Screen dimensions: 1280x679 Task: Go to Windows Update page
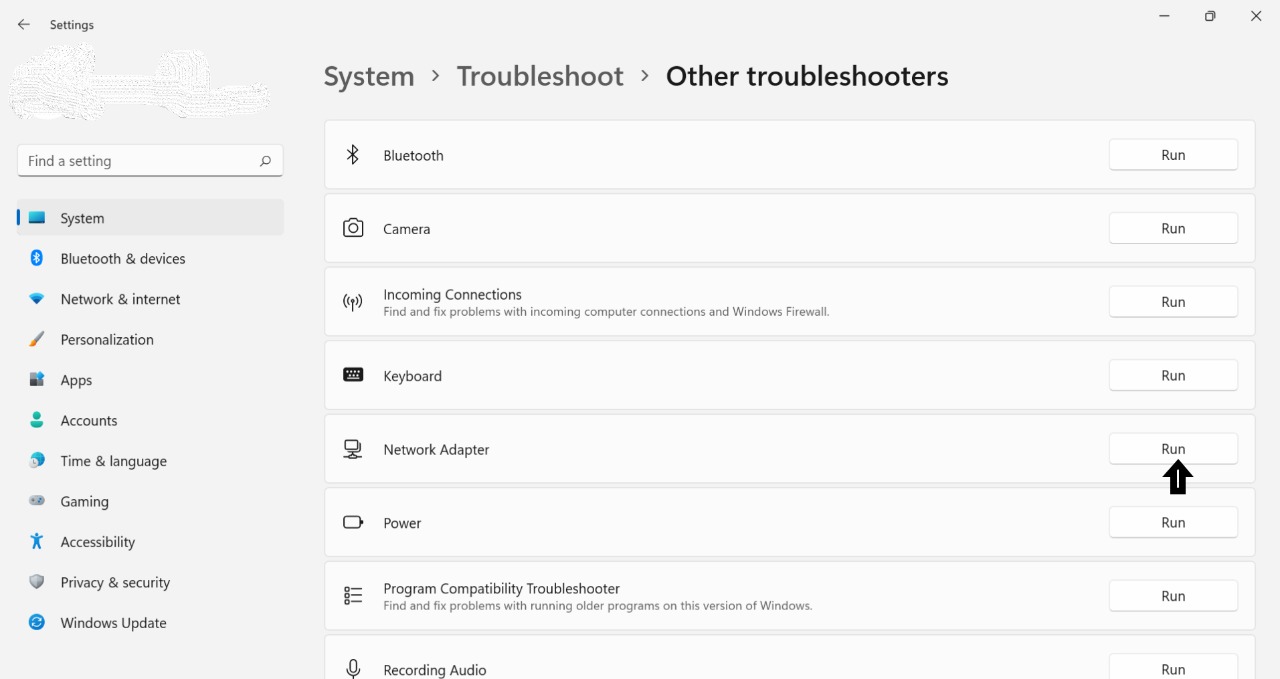click(113, 623)
